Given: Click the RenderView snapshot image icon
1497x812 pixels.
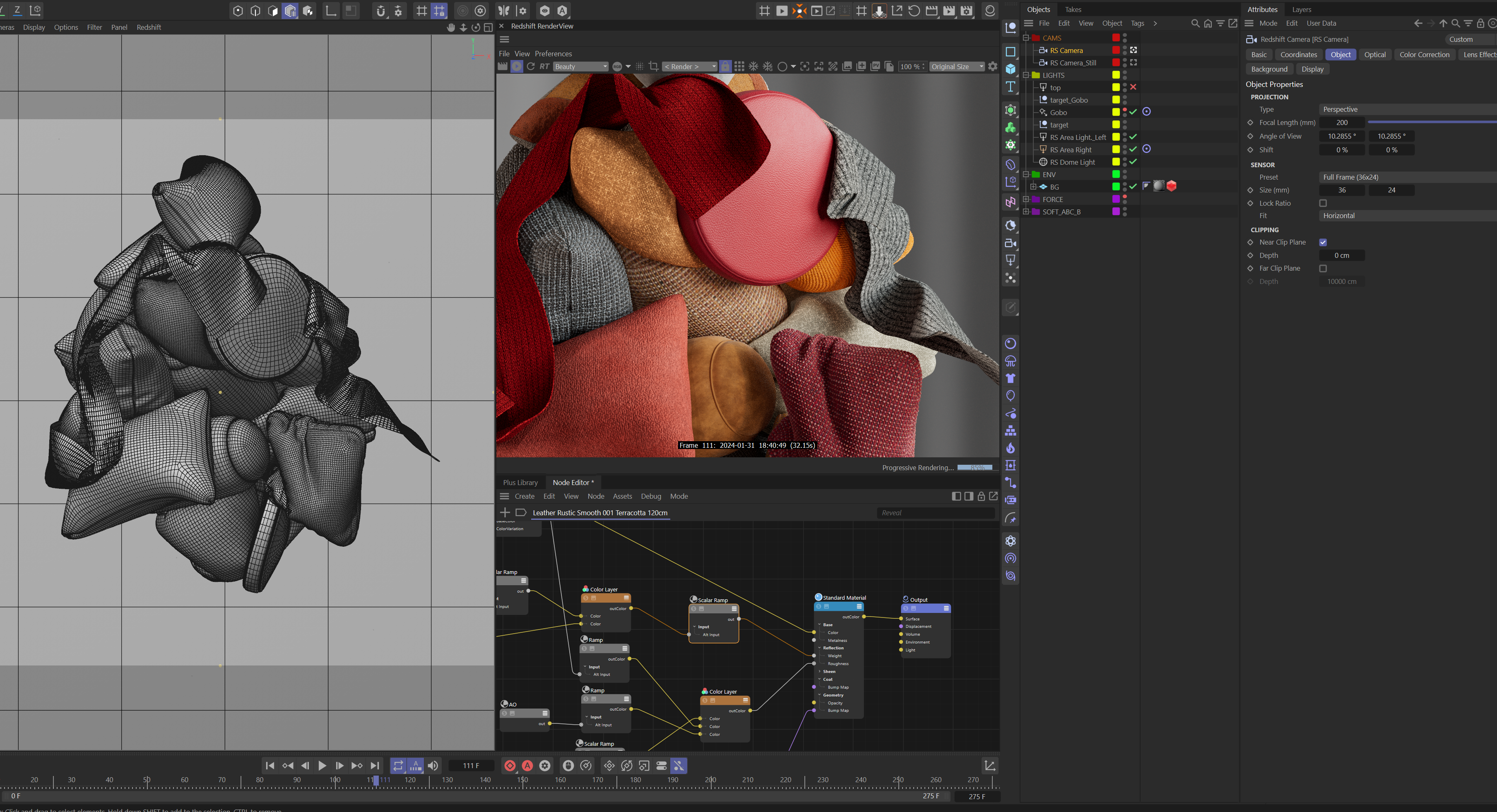Looking at the screenshot, I should pos(847,67).
